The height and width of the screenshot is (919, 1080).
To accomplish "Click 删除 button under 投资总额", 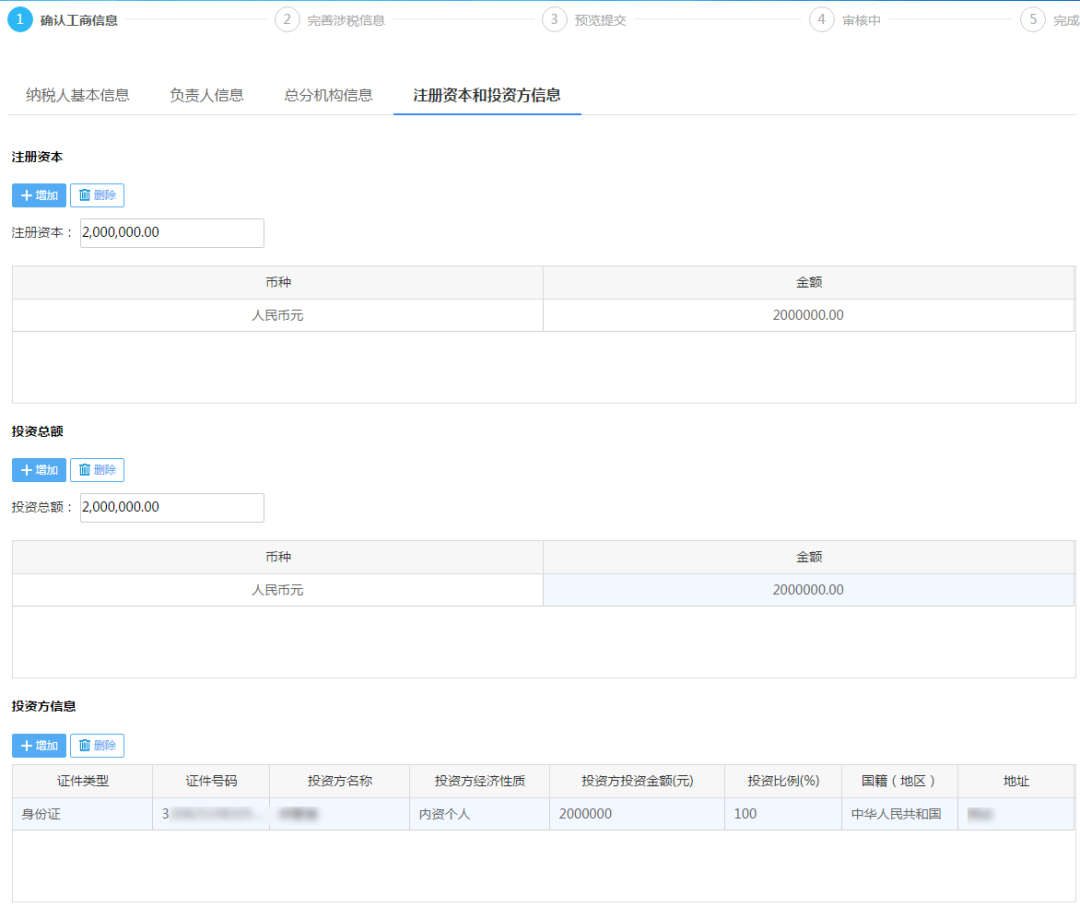I will [97, 470].
